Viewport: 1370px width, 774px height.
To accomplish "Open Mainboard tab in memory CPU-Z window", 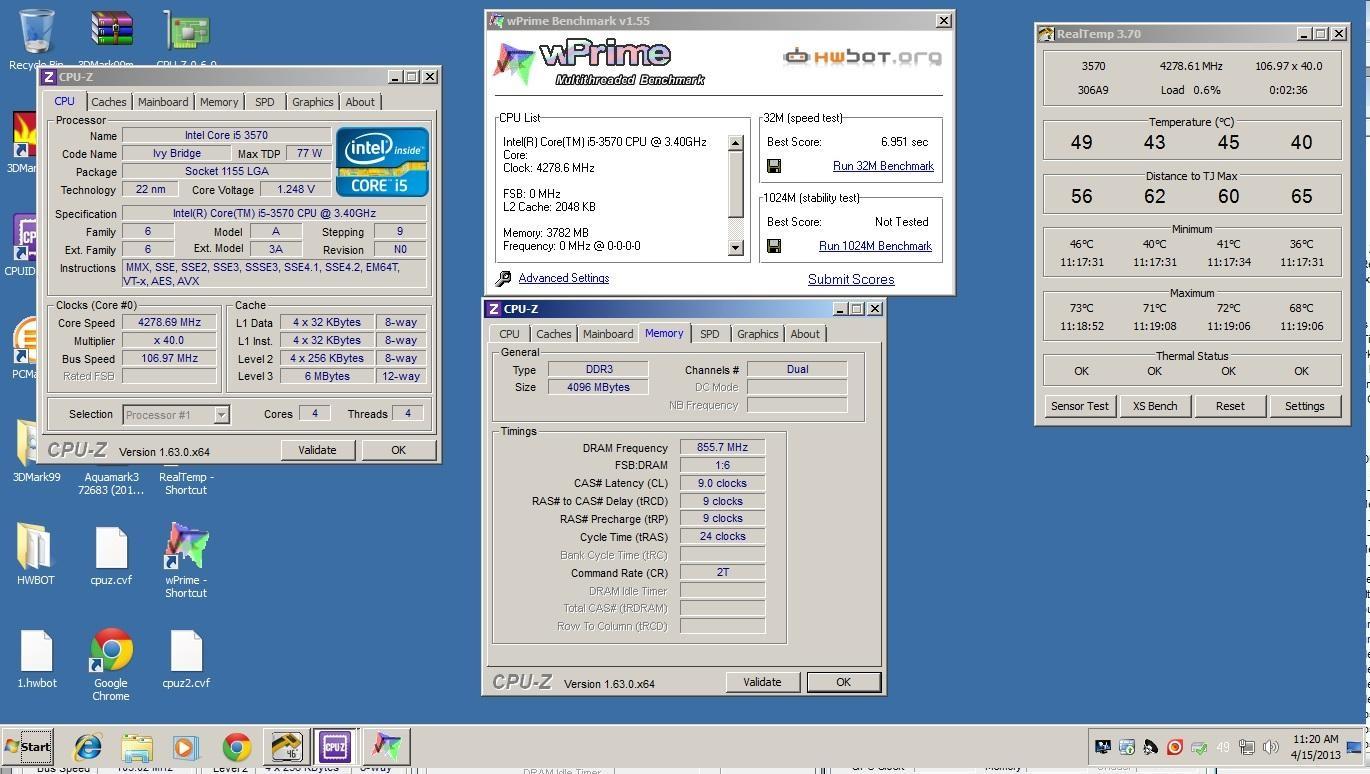I will [x=608, y=334].
